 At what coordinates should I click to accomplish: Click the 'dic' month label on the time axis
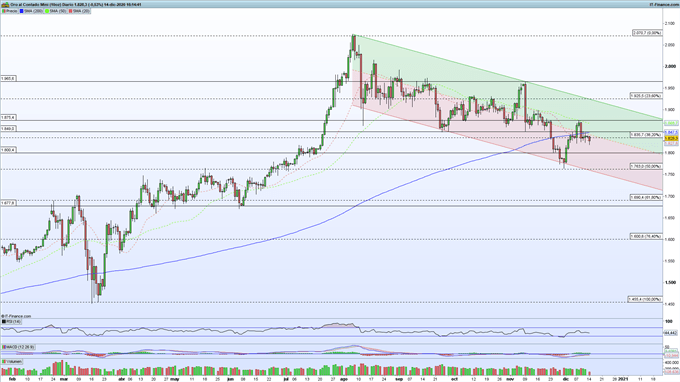pos(565,379)
